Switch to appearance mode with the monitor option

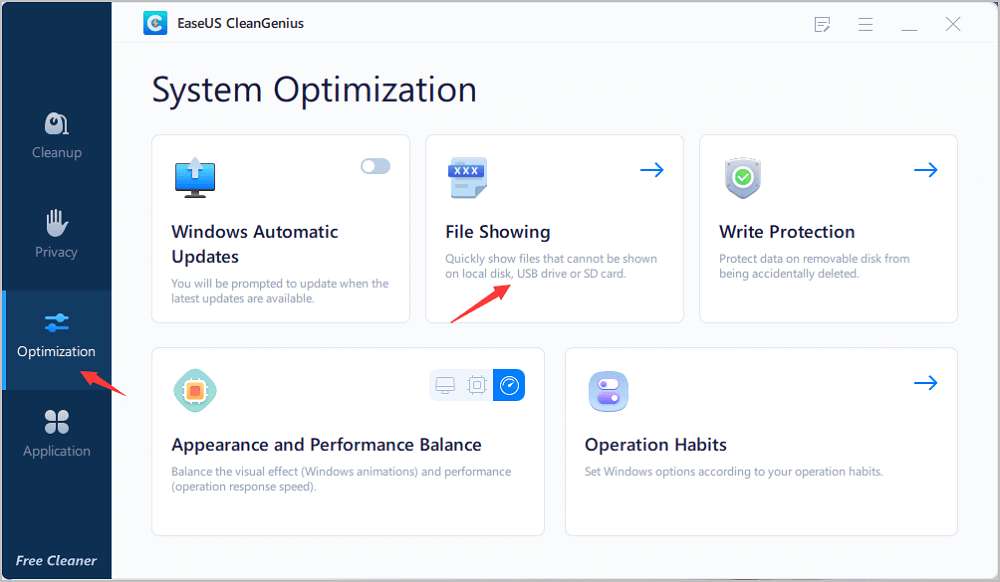pos(445,385)
